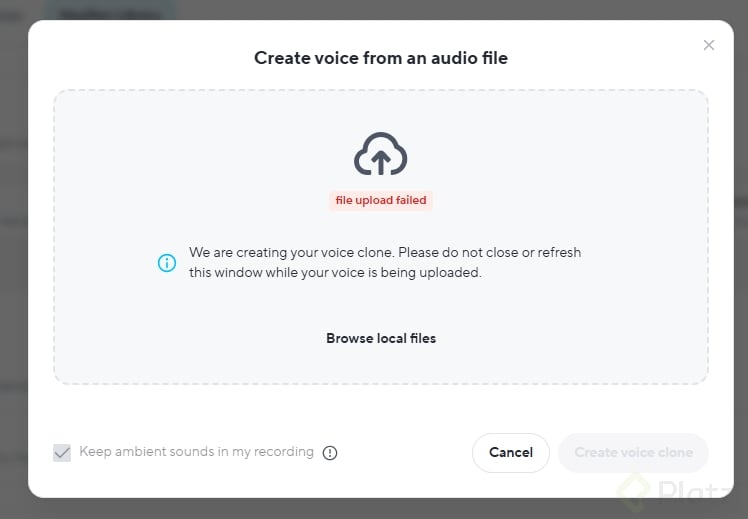This screenshot has width=748, height=519.
Task: Click the dimmed backdrop below the dialog
Action: pyautogui.click(x=300, y=509)
